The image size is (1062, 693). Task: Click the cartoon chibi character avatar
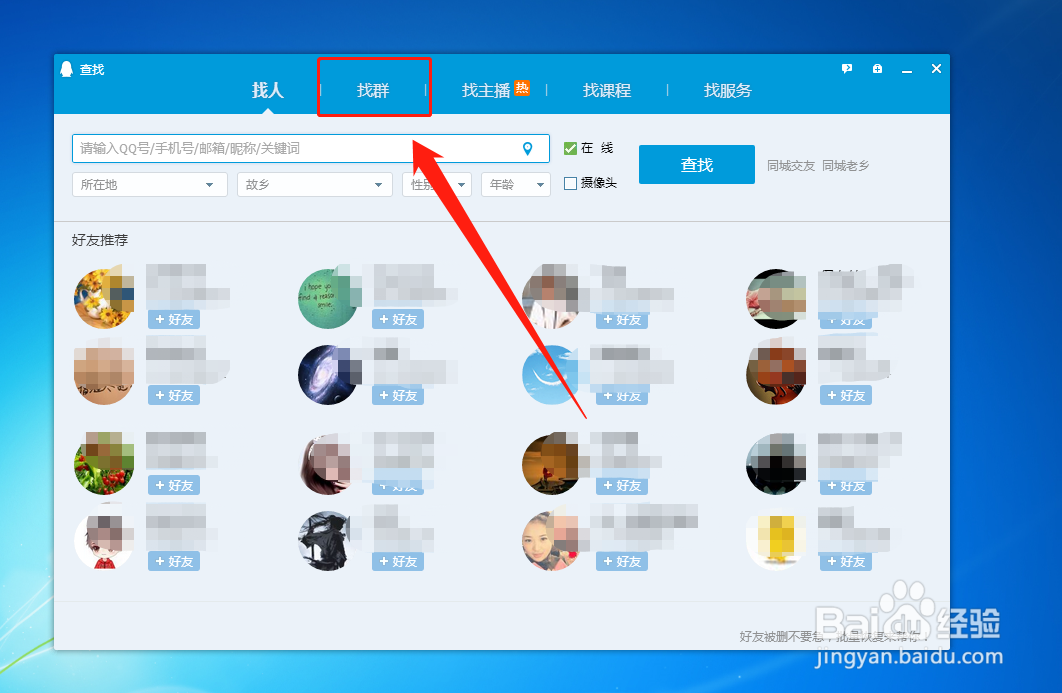[104, 541]
